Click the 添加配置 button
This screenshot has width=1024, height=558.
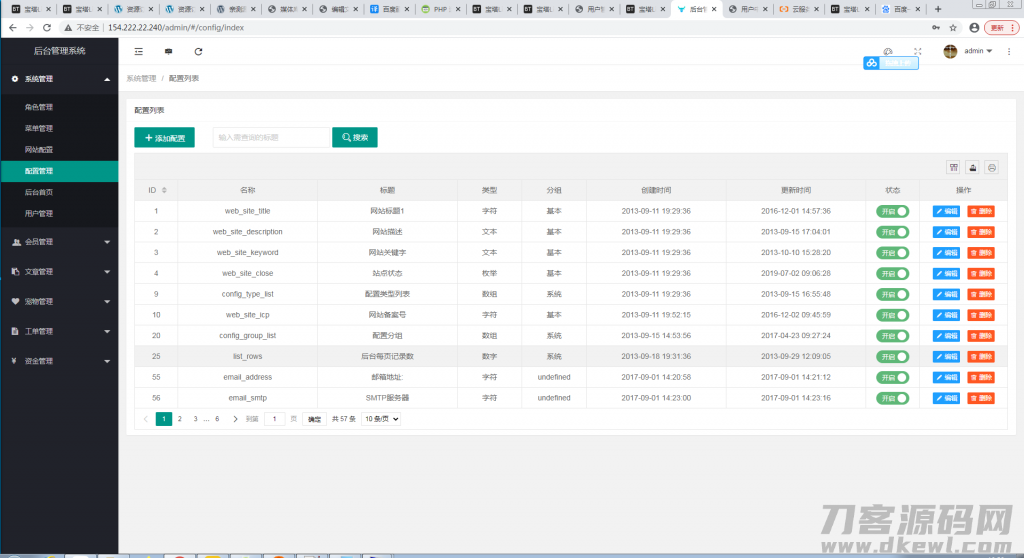(164, 138)
